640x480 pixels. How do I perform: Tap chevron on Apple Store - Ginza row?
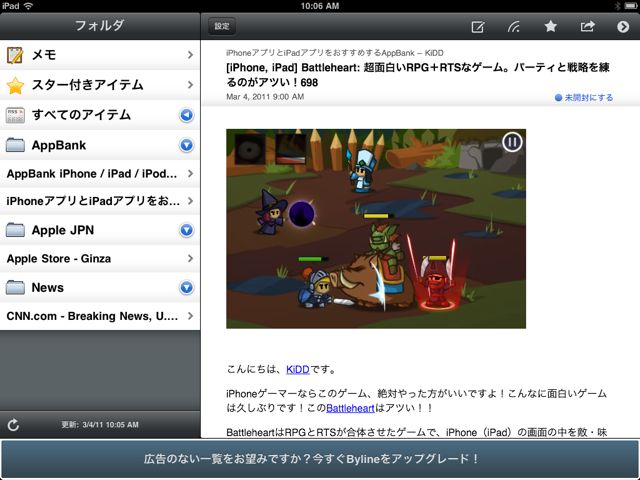(190, 258)
